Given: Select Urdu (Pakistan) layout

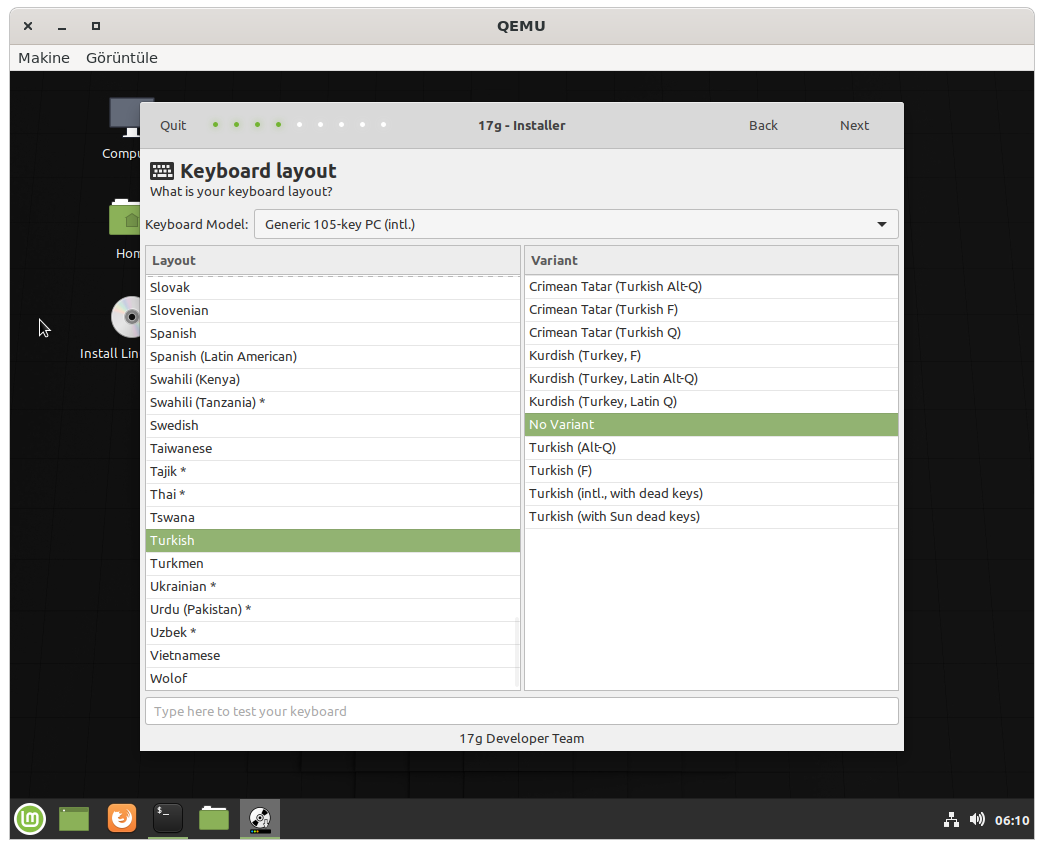Looking at the screenshot, I should pyautogui.click(x=333, y=609).
